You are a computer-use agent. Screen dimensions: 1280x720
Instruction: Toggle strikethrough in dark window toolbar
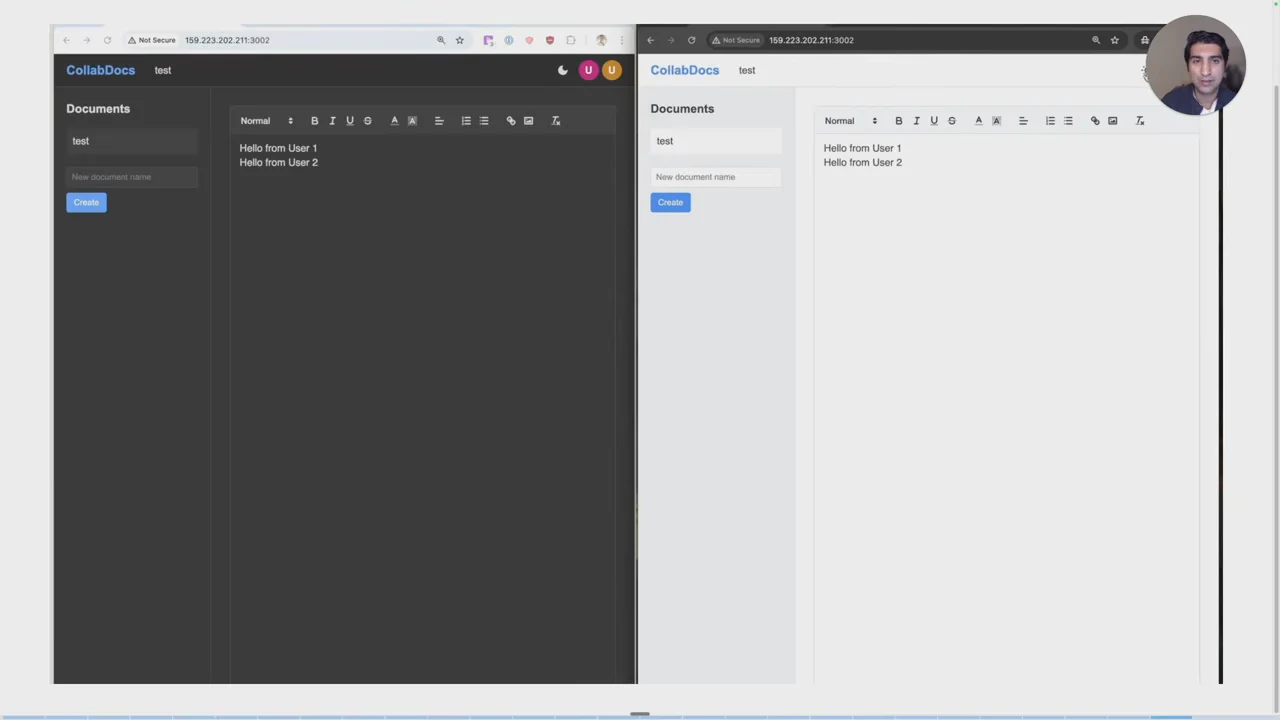(368, 121)
